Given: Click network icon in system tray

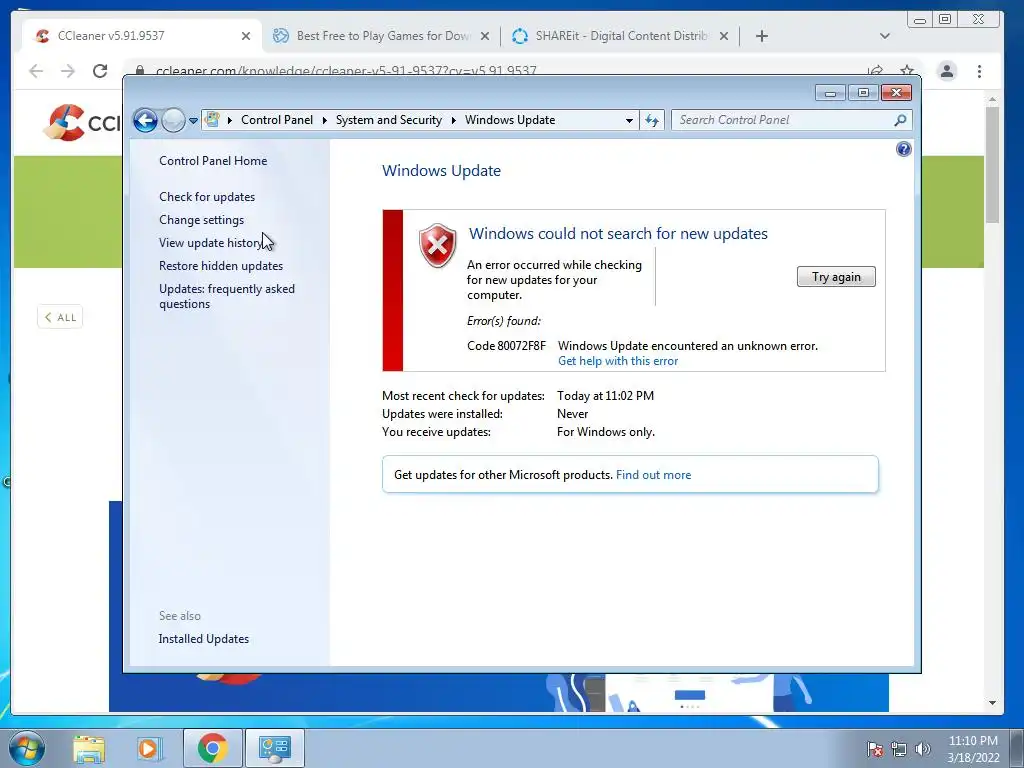Looking at the screenshot, I should [899, 749].
